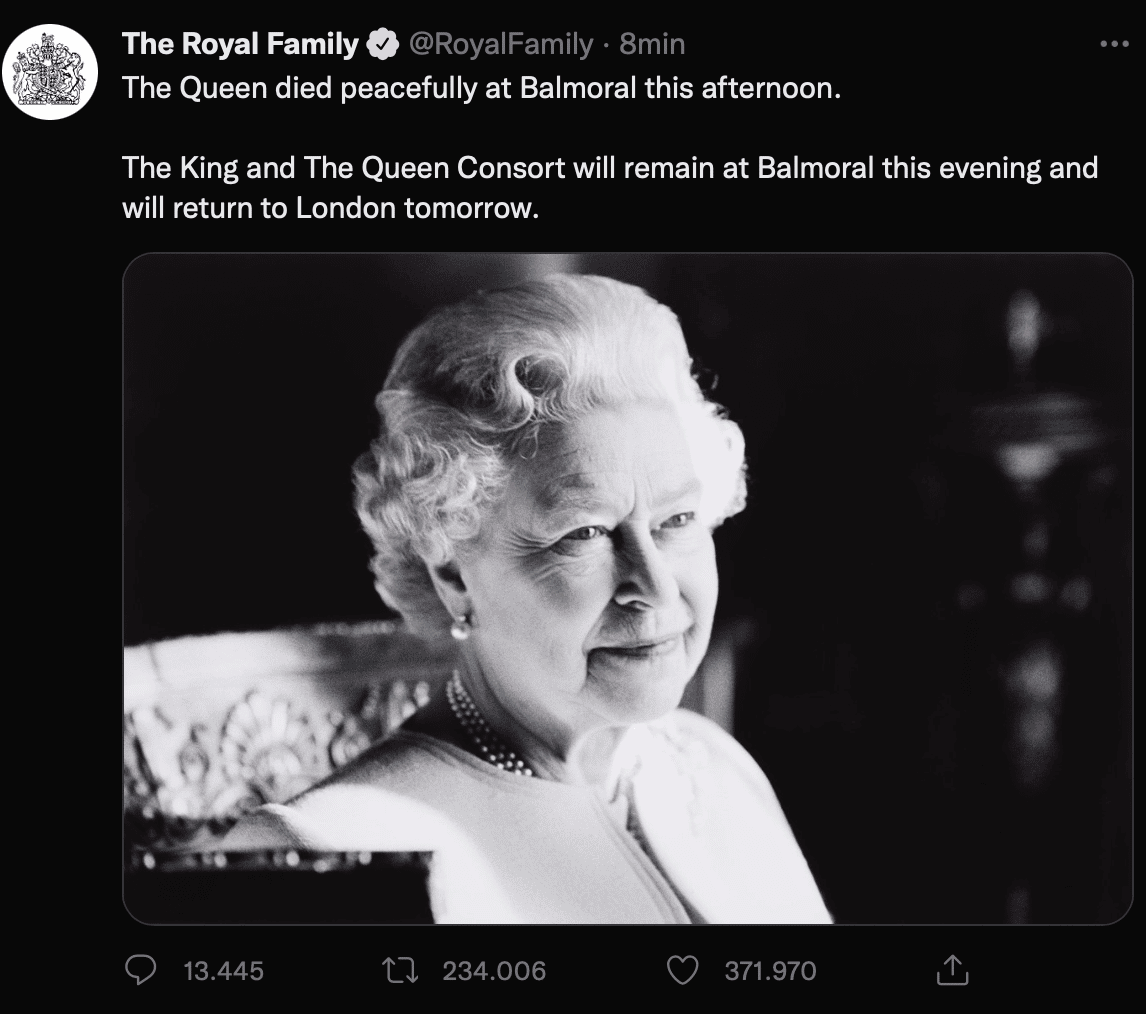Click the 234.006 retweets count
1146x1014 pixels.
[494, 971]
